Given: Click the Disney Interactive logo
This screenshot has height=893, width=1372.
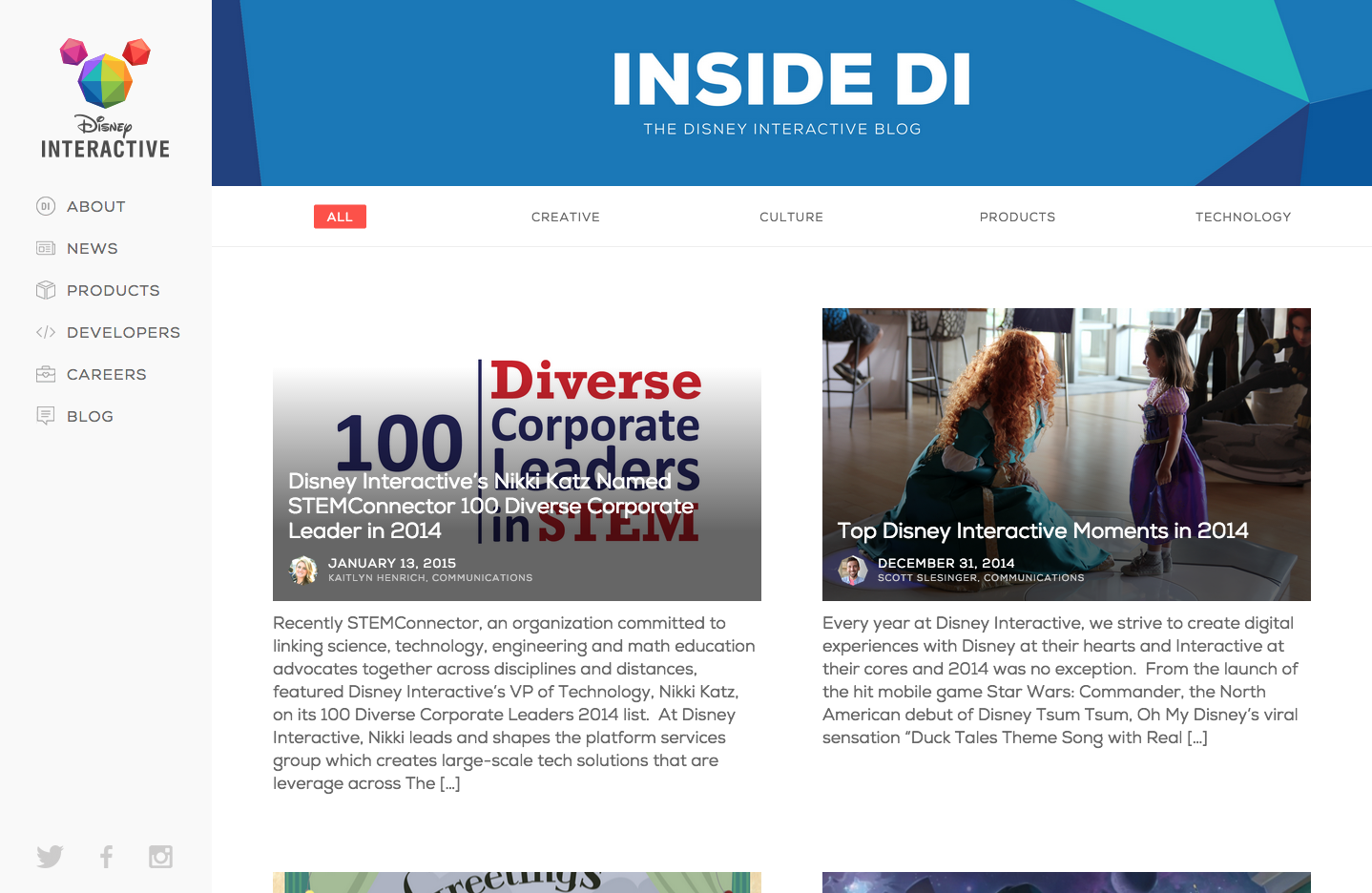Looking at the screenshot, I should tap(105, 98).
